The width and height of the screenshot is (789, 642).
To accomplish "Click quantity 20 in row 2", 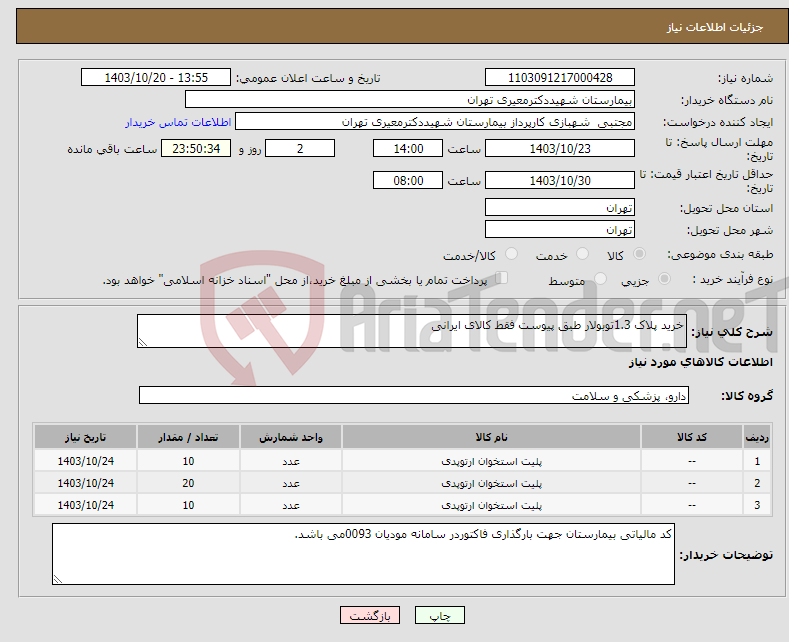I will click(x=188, y=483).
